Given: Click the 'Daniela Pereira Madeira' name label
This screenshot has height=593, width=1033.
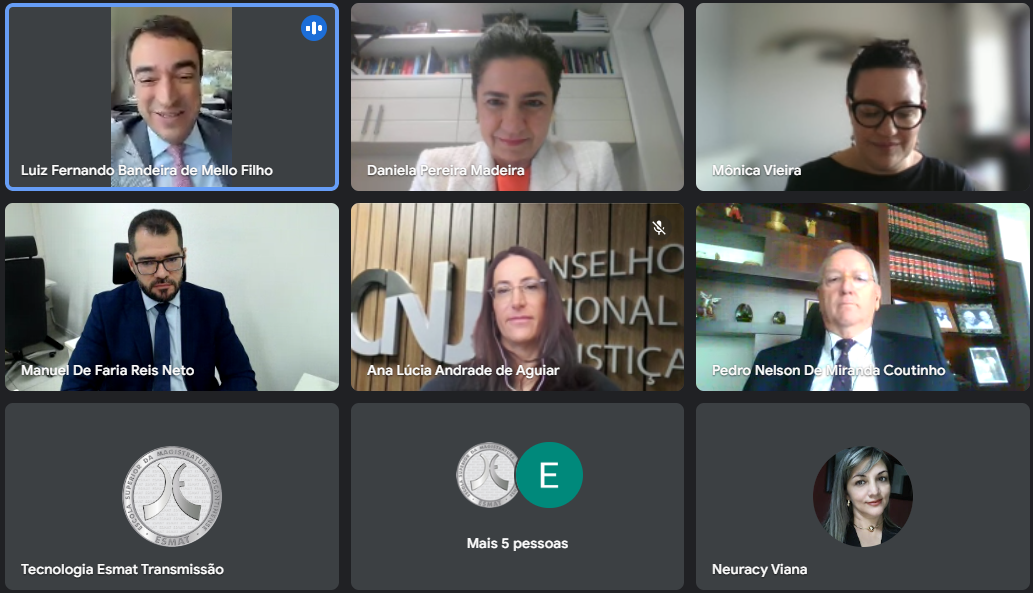Looking at the screenshot, I should point(445,170).
